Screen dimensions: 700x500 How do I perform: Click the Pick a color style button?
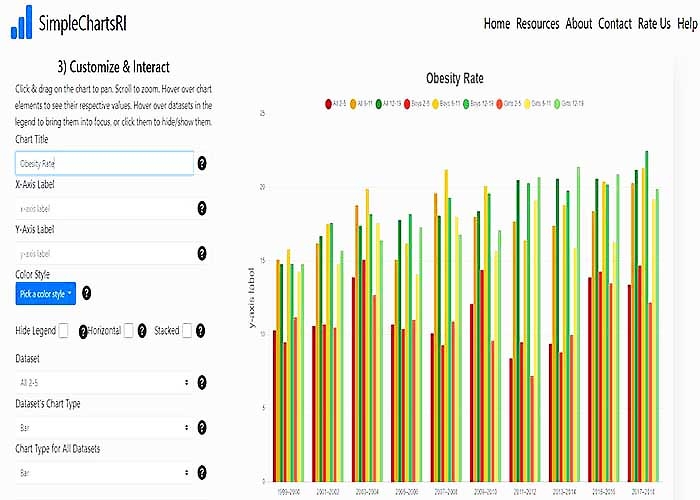point(46,294)
